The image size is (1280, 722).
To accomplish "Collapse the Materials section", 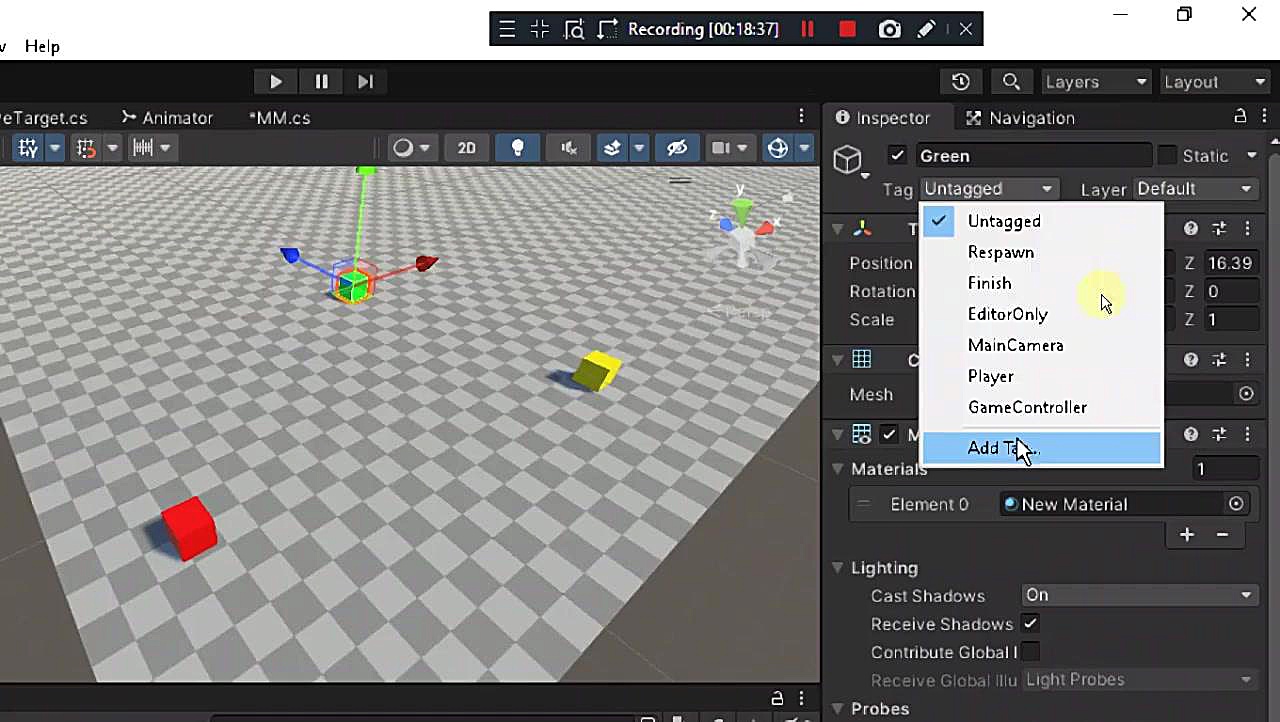I will [x=838, y=469].
